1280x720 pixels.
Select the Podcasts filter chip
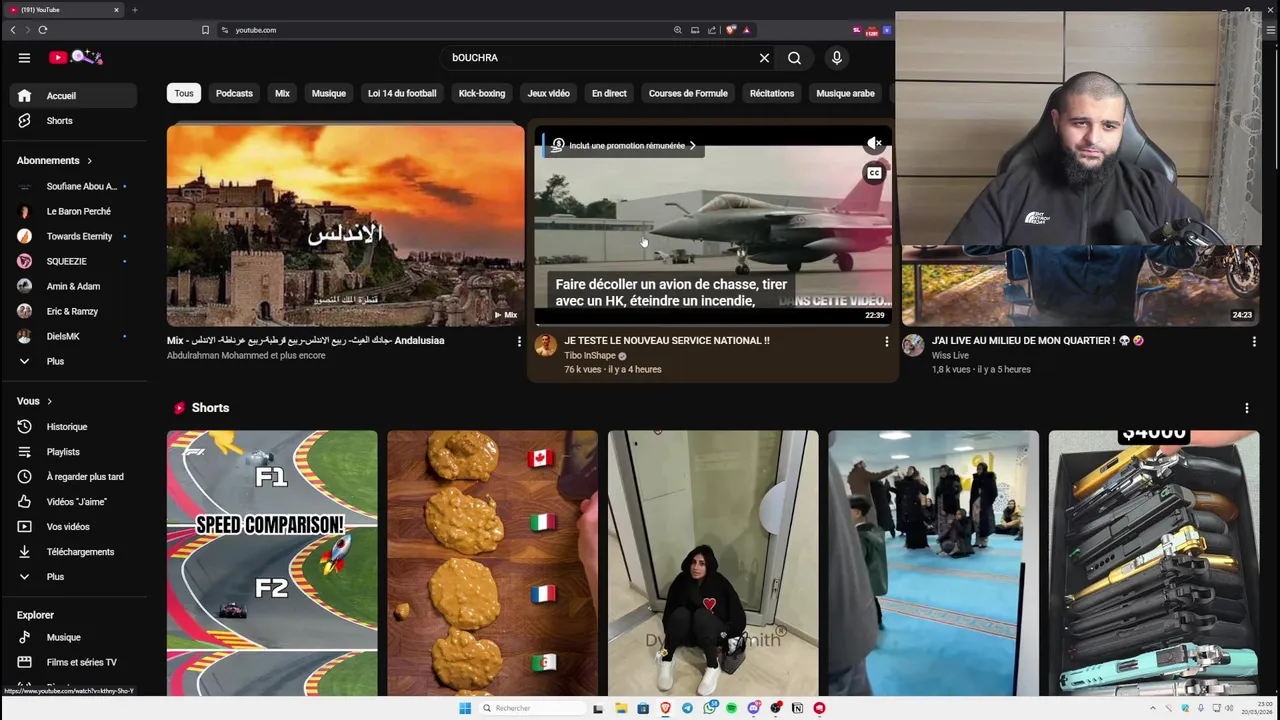[x=234, y=93]
